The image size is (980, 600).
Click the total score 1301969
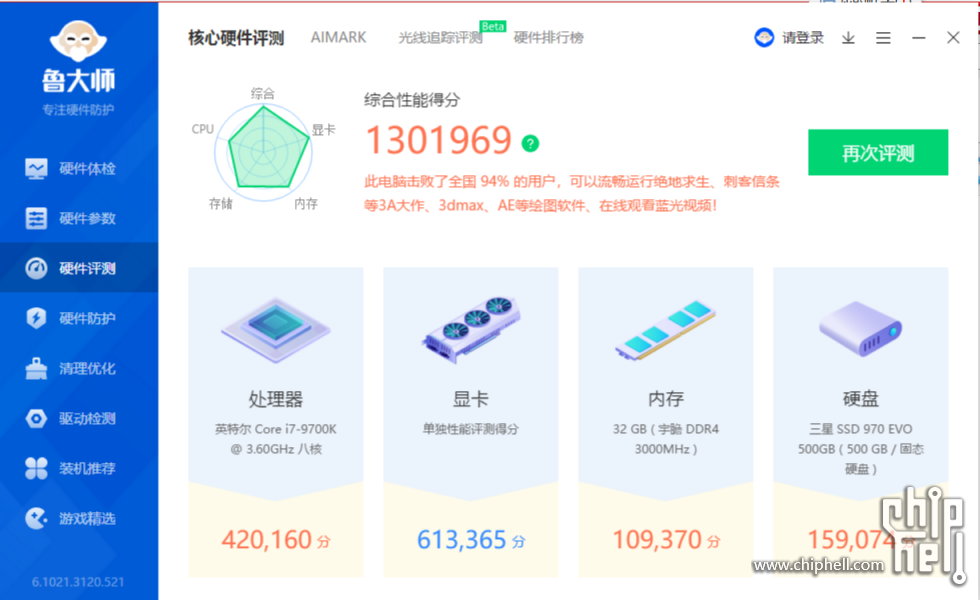439,140
